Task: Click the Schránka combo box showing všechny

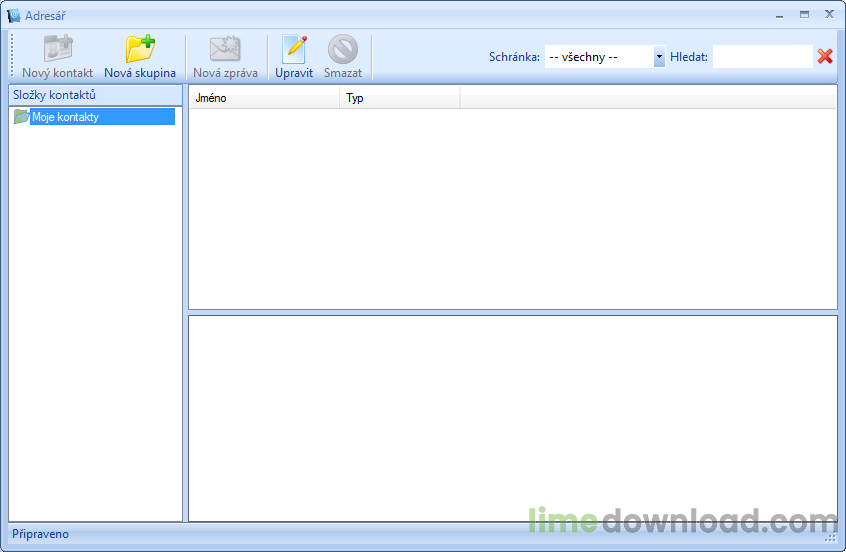Action: click(x=605, y=57)
